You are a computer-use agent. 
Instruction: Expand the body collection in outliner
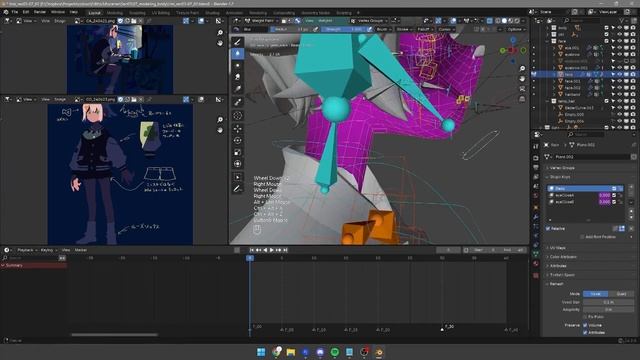click(x=548, y=28)
